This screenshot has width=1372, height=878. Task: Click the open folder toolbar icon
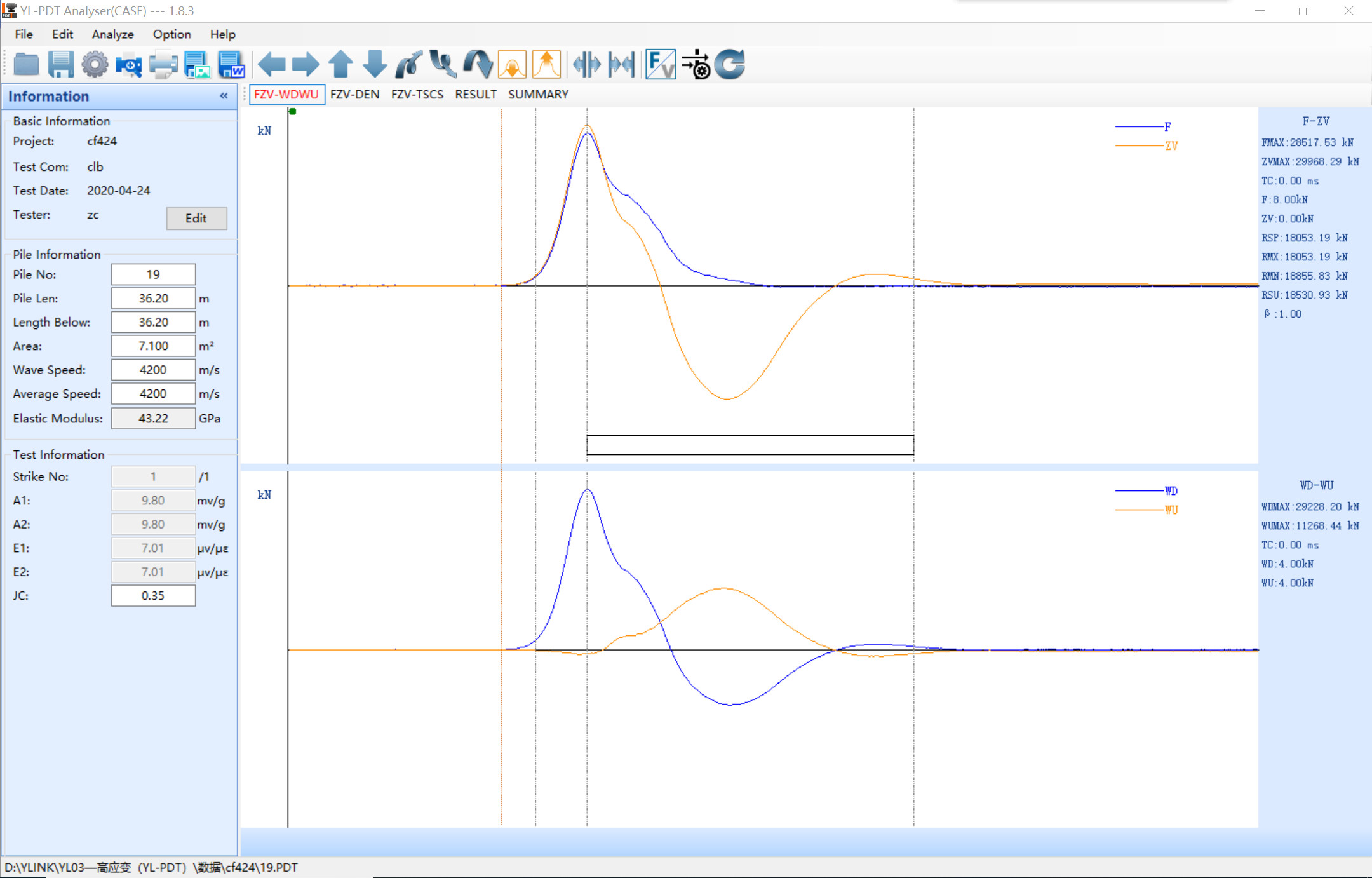26,64
